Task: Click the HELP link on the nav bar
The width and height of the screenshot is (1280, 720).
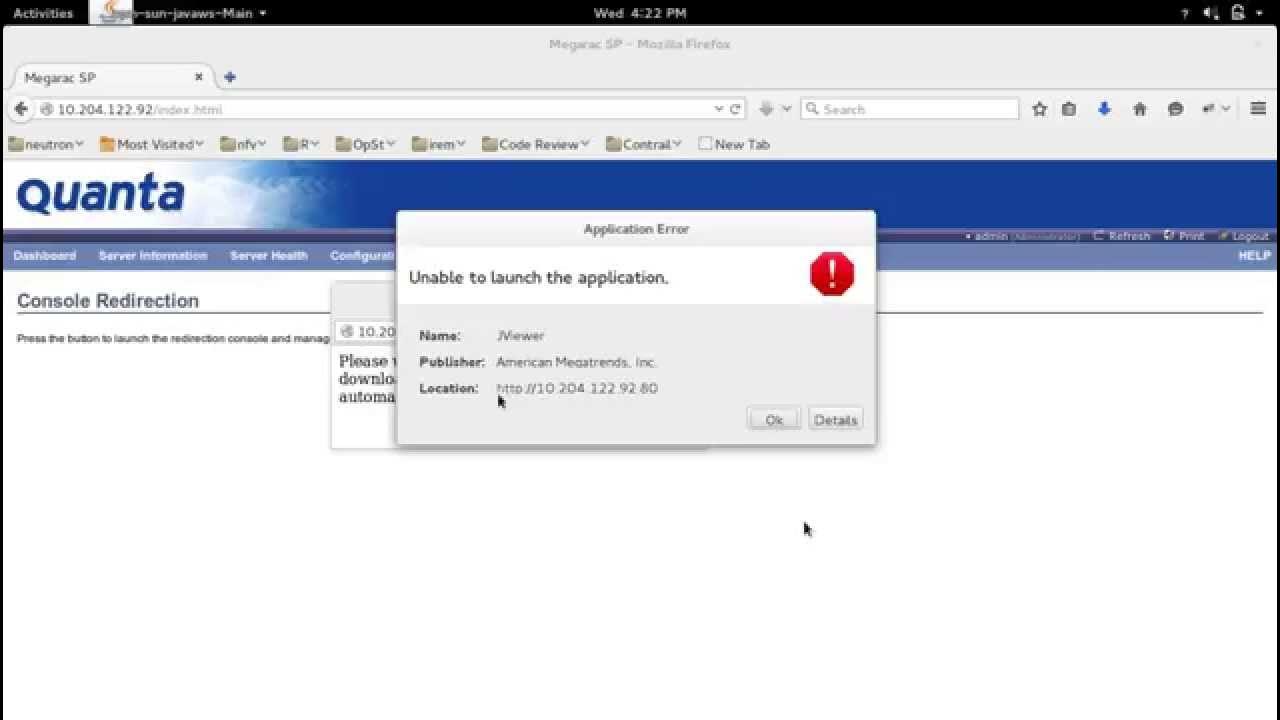Action: click(x=1254, y=256)
